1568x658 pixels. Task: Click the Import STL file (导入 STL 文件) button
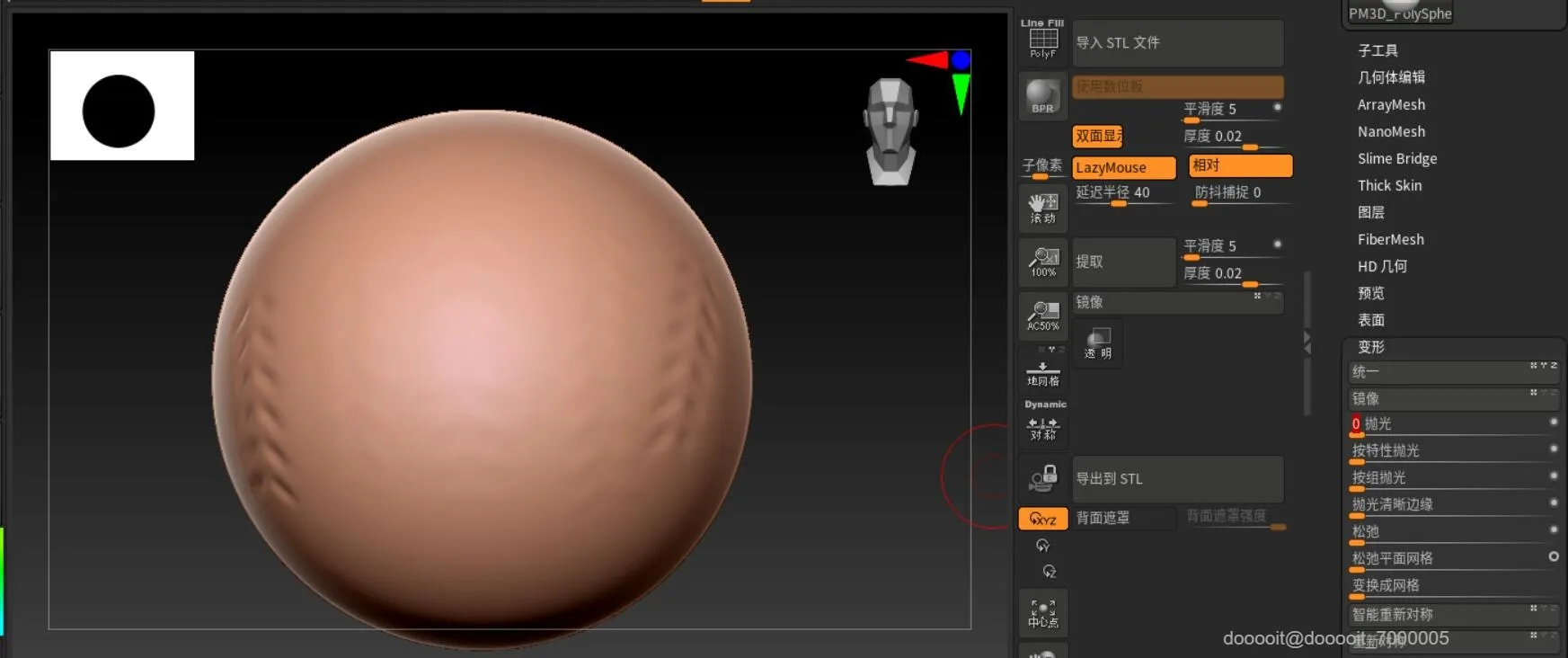pyautogui.click(x=1177, y=43)
